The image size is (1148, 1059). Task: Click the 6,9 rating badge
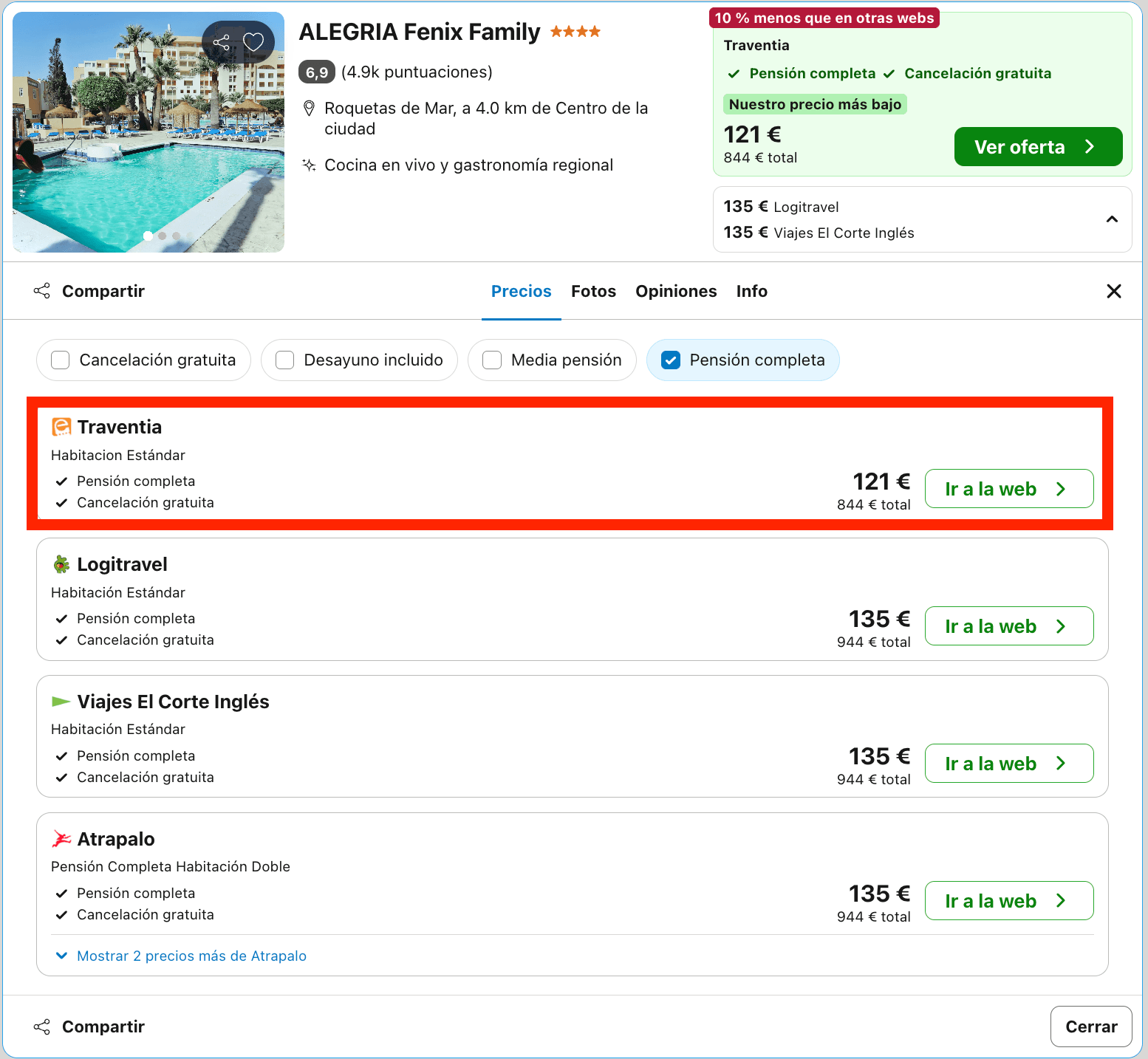[317, 72]
